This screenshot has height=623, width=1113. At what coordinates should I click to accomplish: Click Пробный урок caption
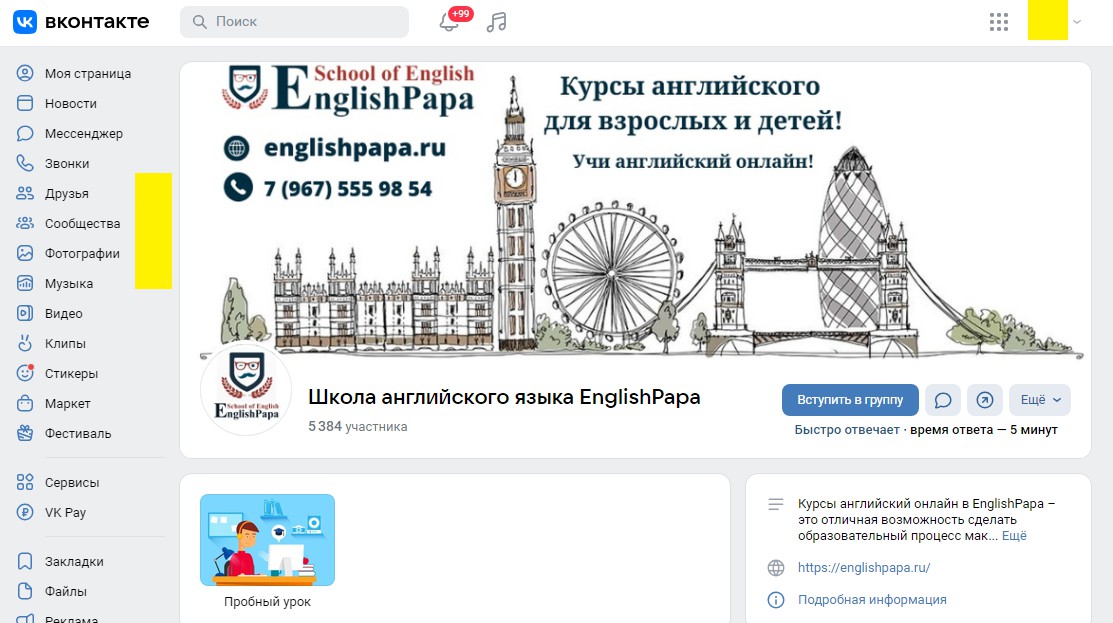[268, 602]
